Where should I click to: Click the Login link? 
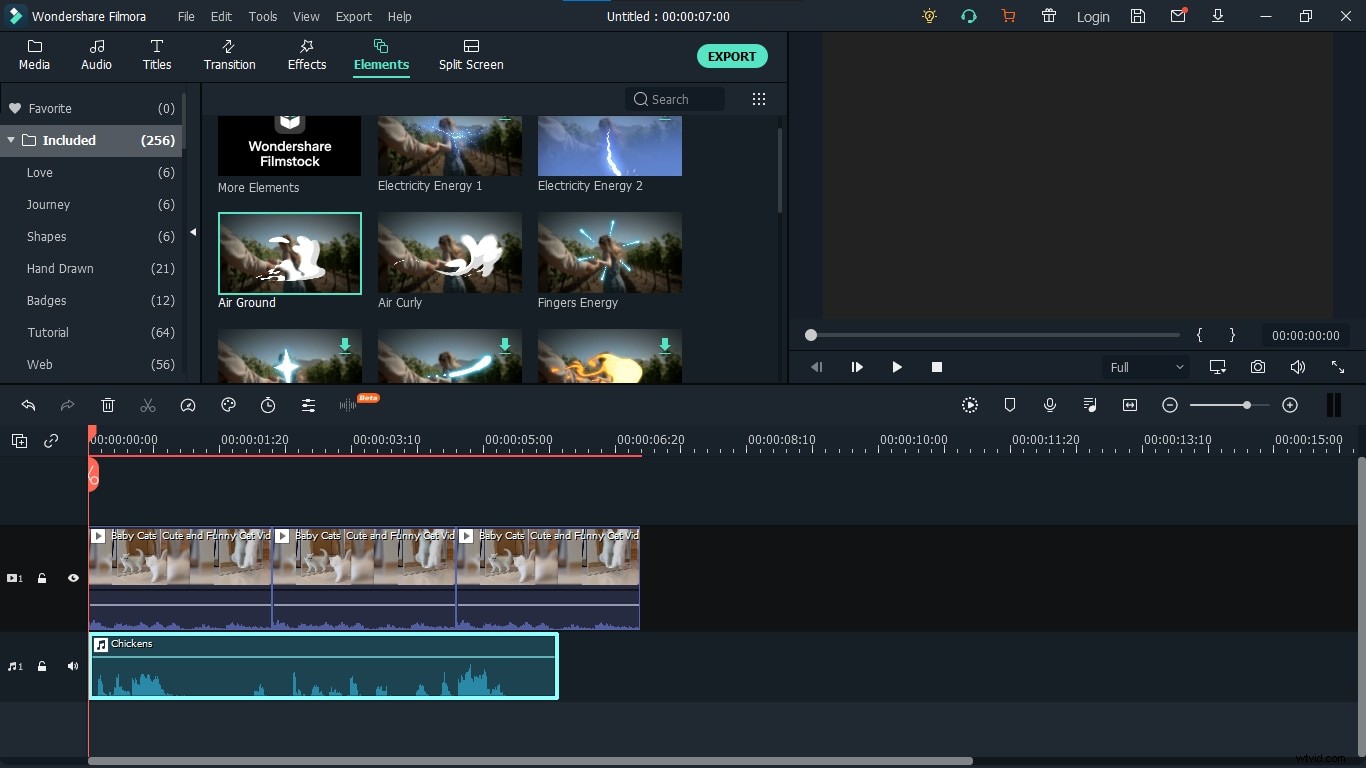pos(1092,16)
